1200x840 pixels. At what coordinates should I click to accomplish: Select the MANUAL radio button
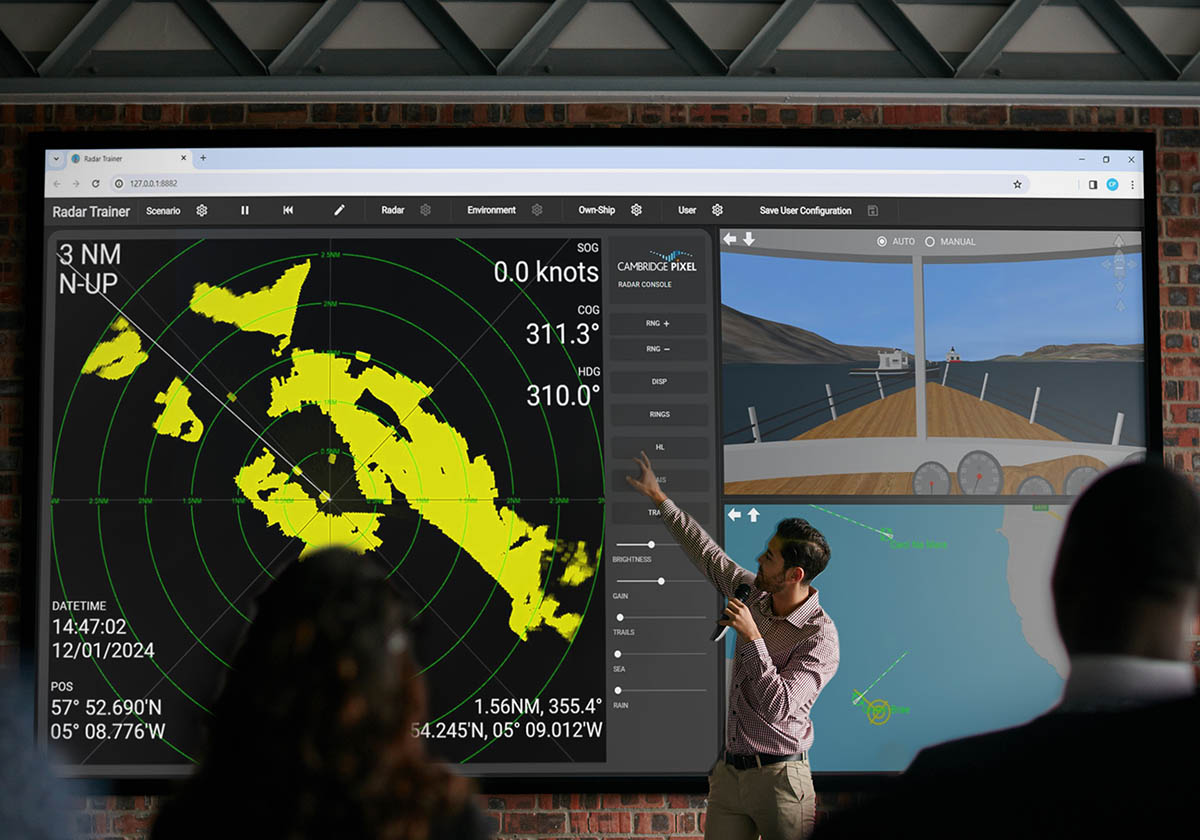[x=930, y=242]
